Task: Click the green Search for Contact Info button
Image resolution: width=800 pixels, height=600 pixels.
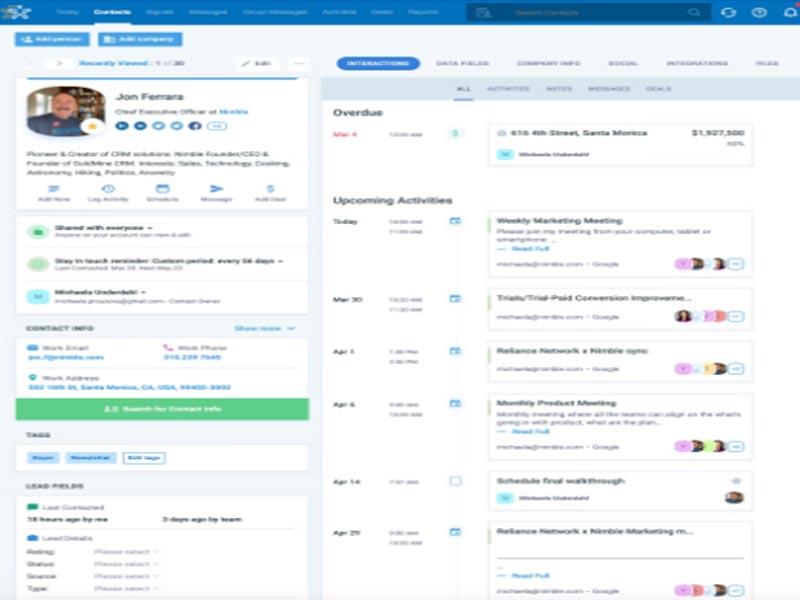Action: [x=162, y=409]
